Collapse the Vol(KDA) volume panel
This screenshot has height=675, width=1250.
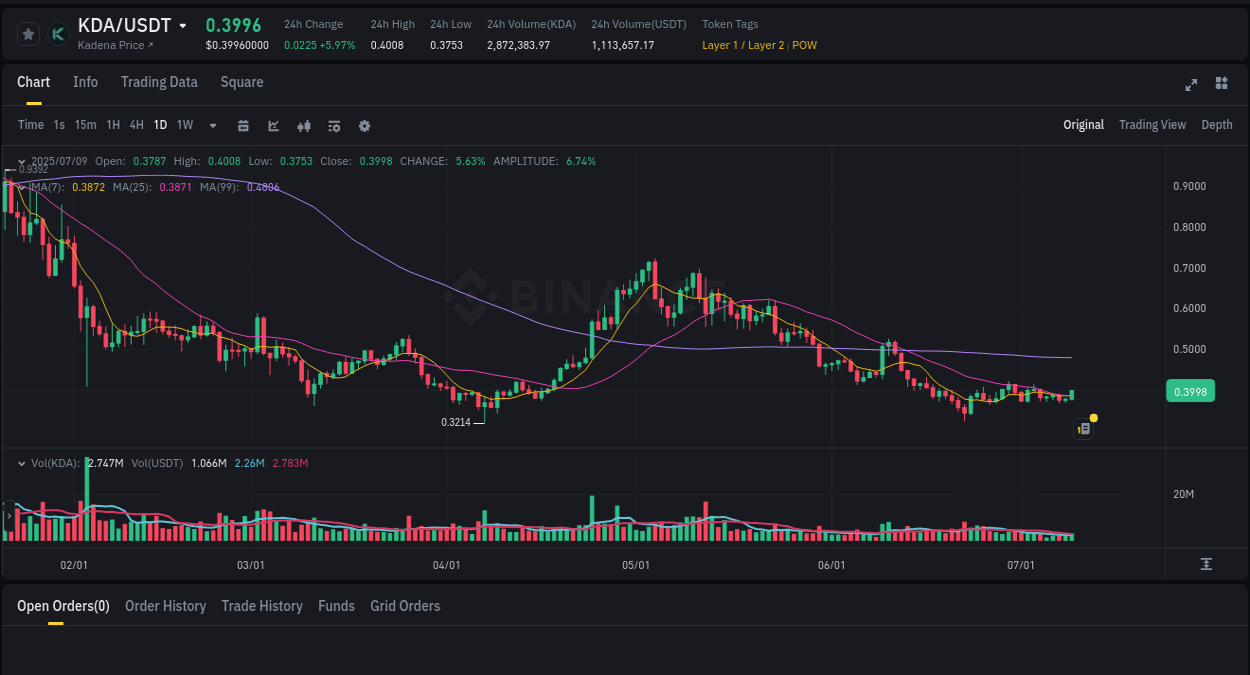point(21,463)
